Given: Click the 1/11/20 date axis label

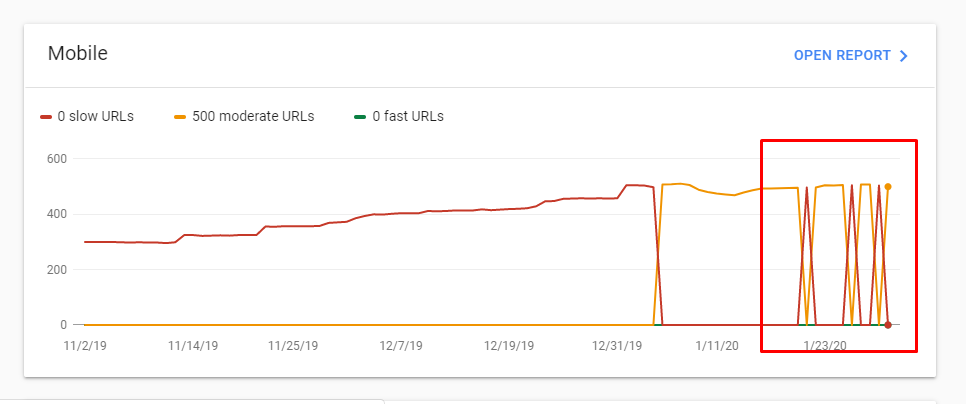Looking at the screenshot, I should click(716, 345).
